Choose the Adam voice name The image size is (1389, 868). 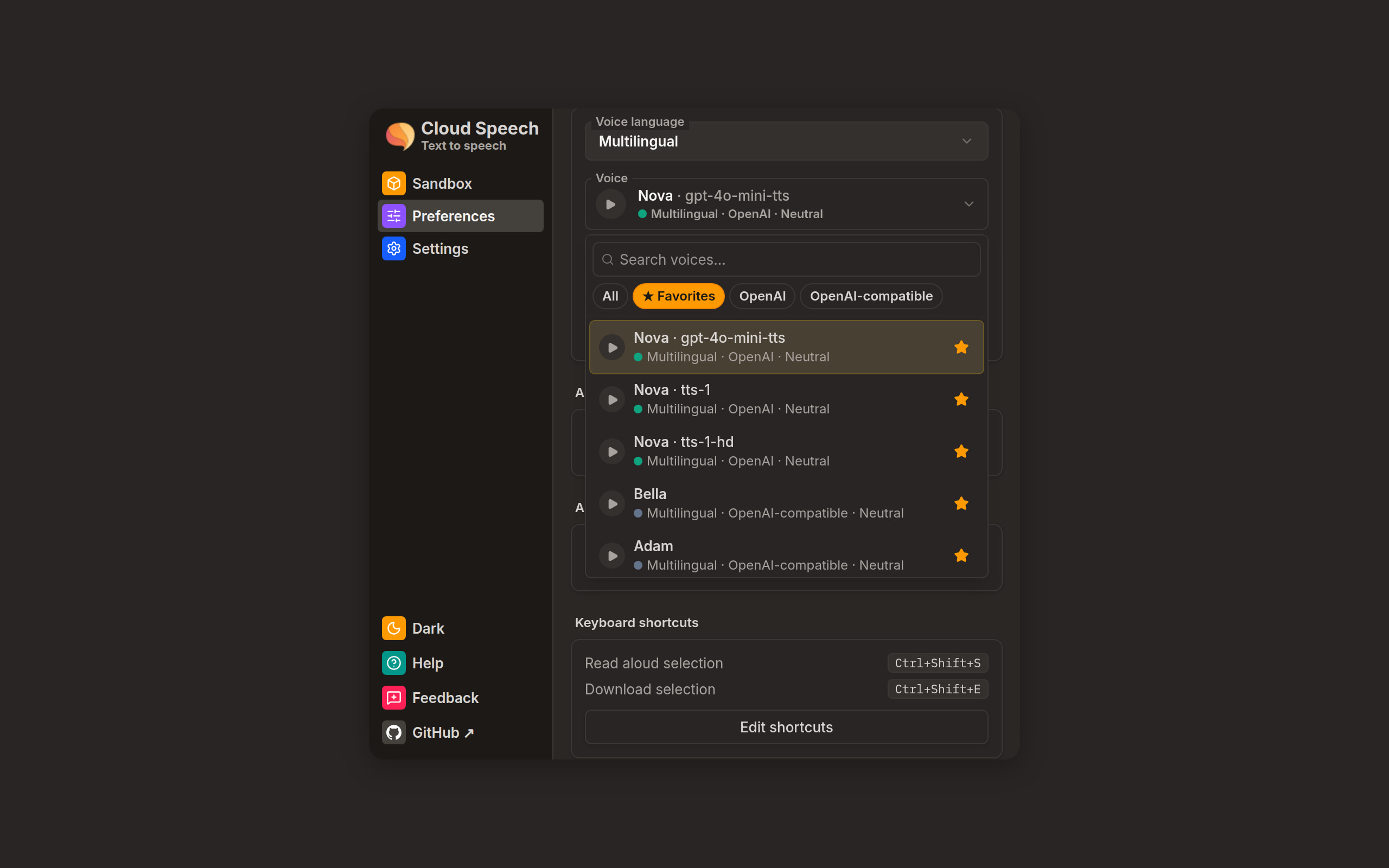[653, 546]
